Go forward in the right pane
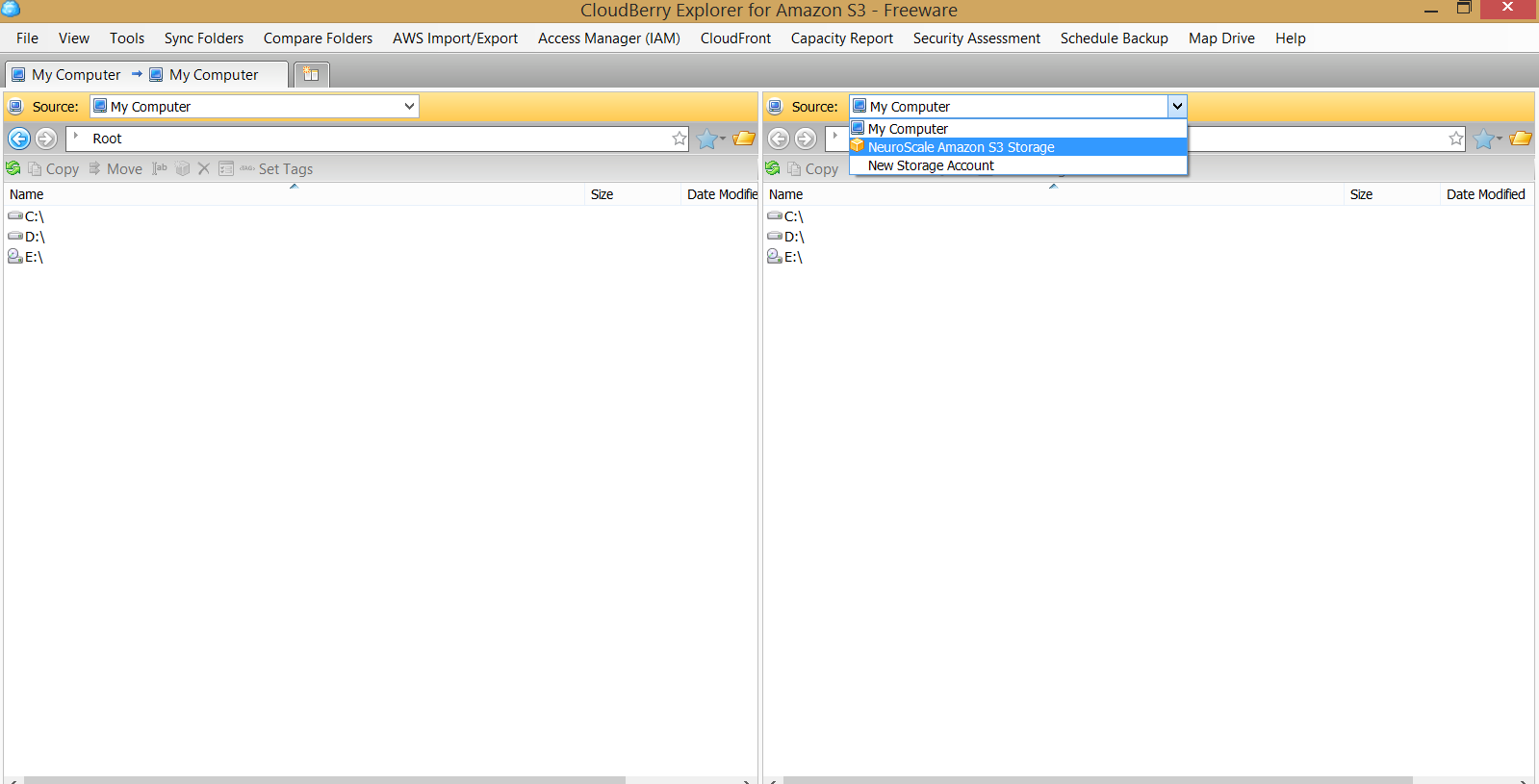This screenshot has width=1539, height=784. pyautogui.click(x=806, y=139)
